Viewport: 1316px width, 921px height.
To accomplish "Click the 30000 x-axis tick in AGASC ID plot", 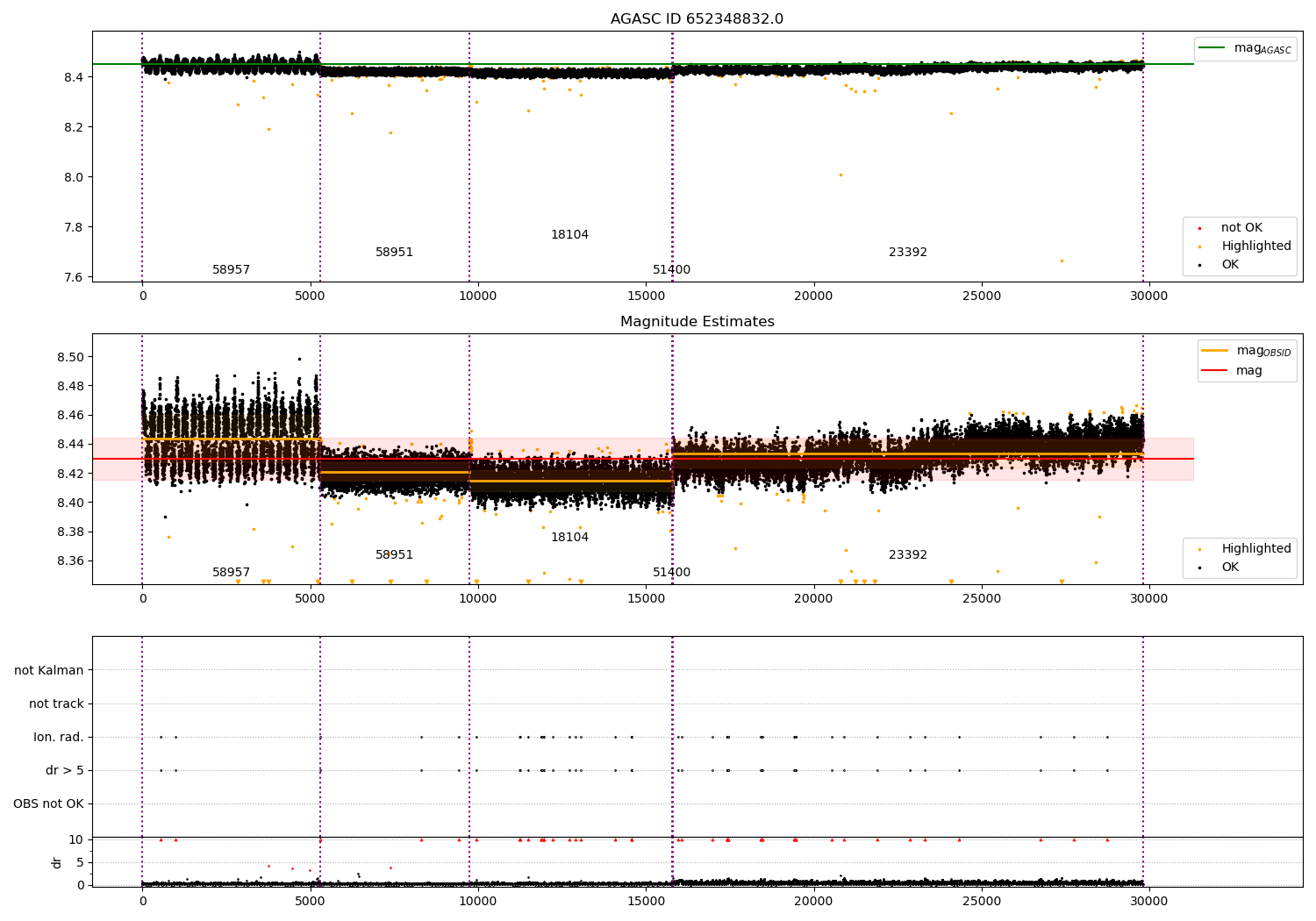I will 1149,296.
